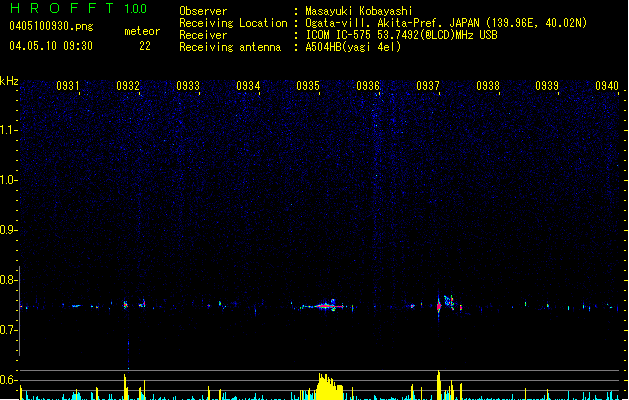Select the 0933 time marker
This screenshot has width=629, height=400.
coord(188,86)
